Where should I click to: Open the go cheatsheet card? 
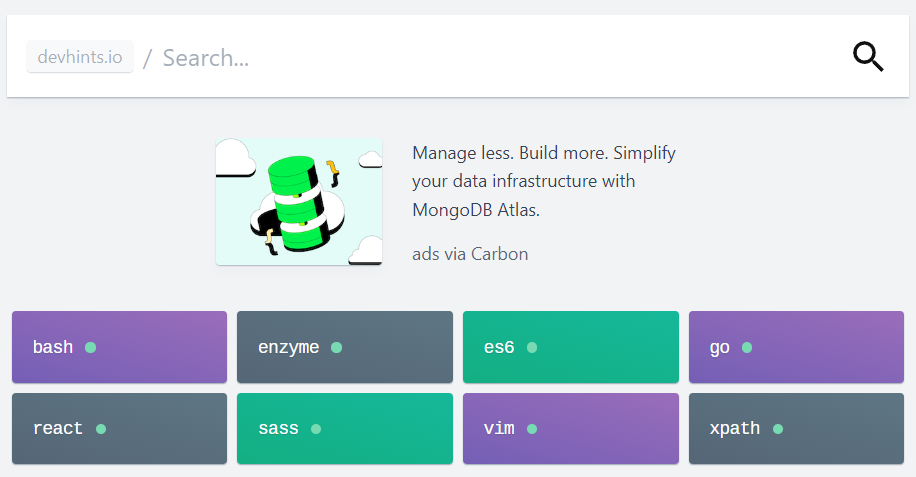(x=796, y=347)
